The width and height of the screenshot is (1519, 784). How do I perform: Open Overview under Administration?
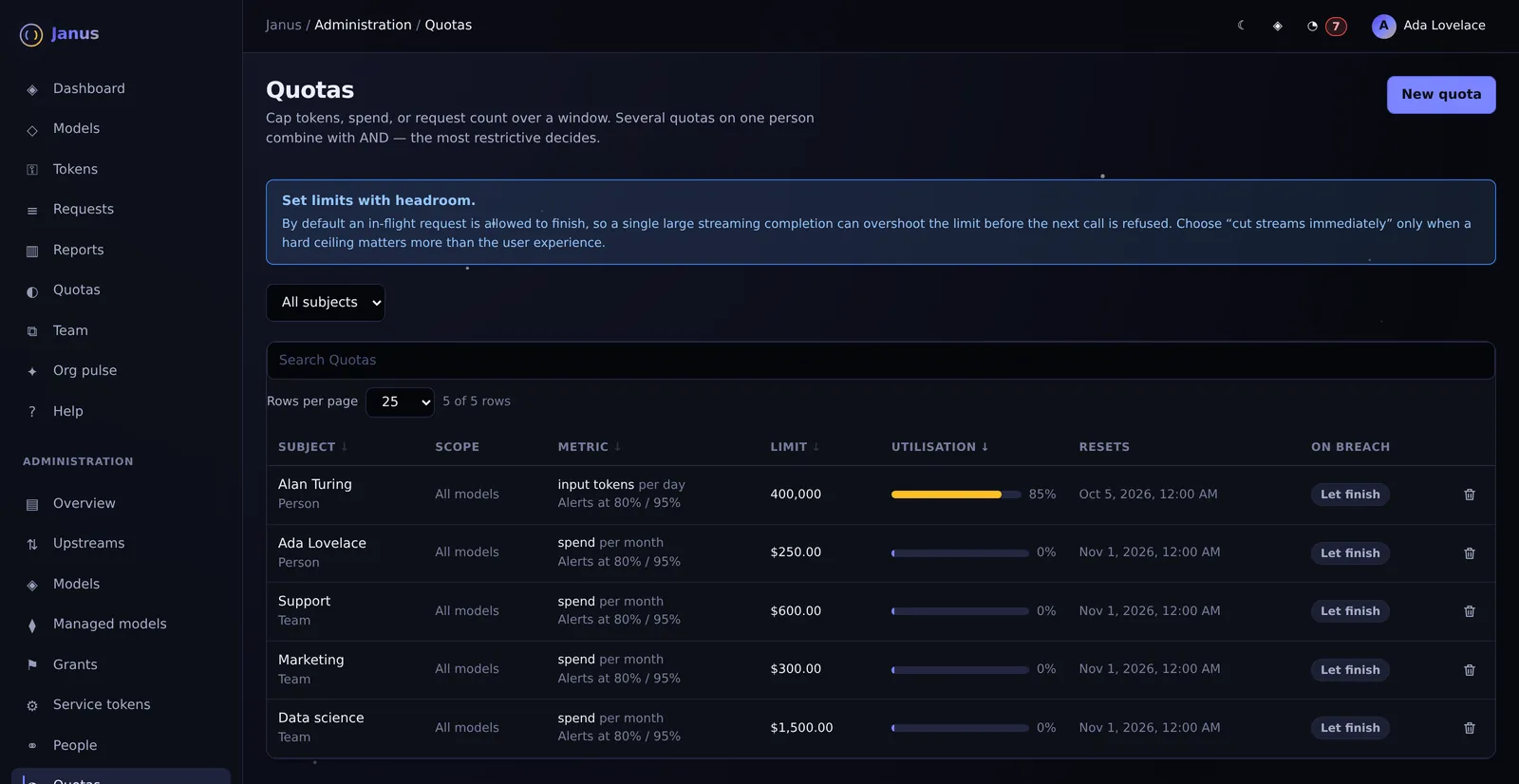[x=121, y=504]
